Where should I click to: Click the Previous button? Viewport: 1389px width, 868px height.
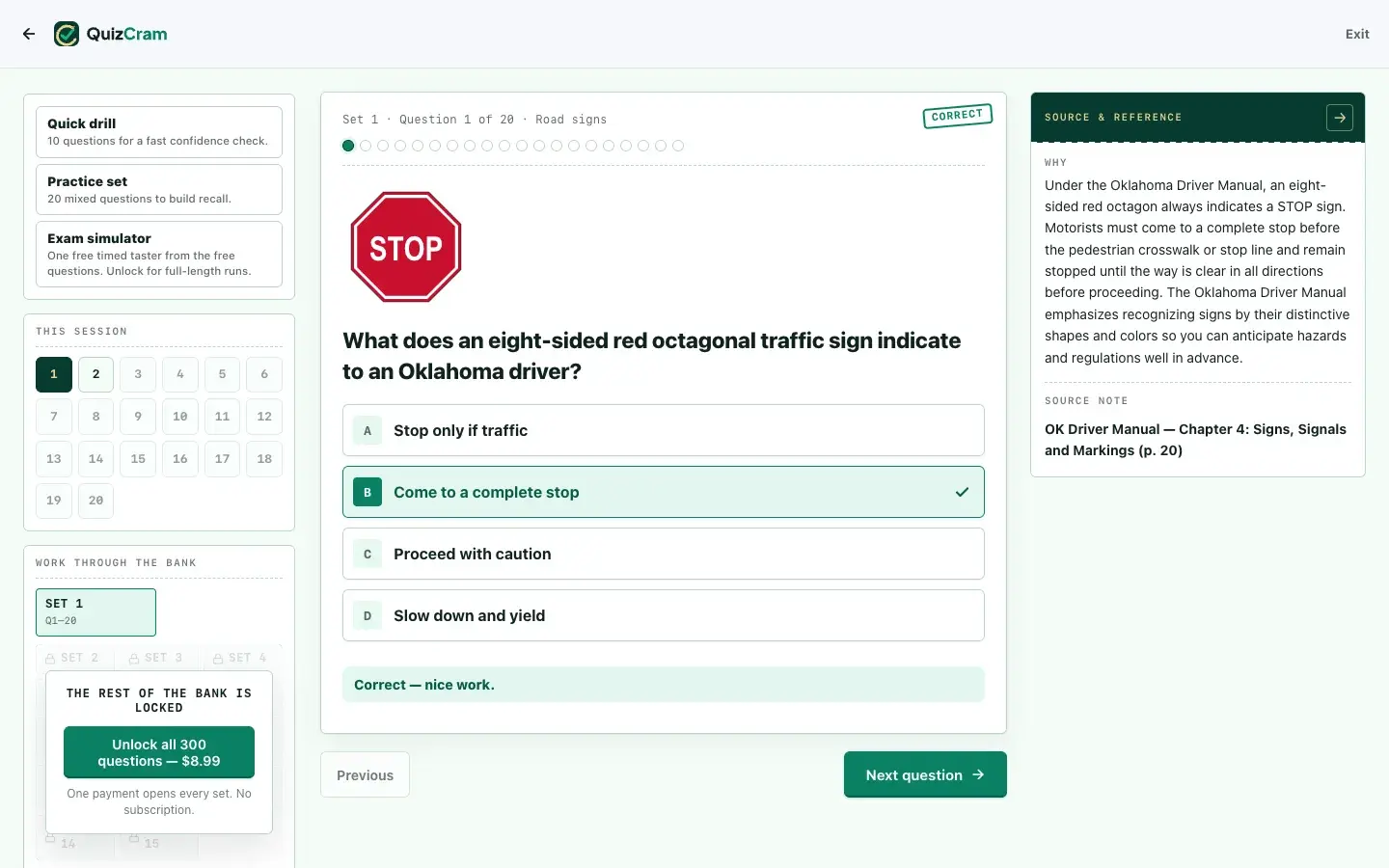pyautogui.click(x=365, y=774)
